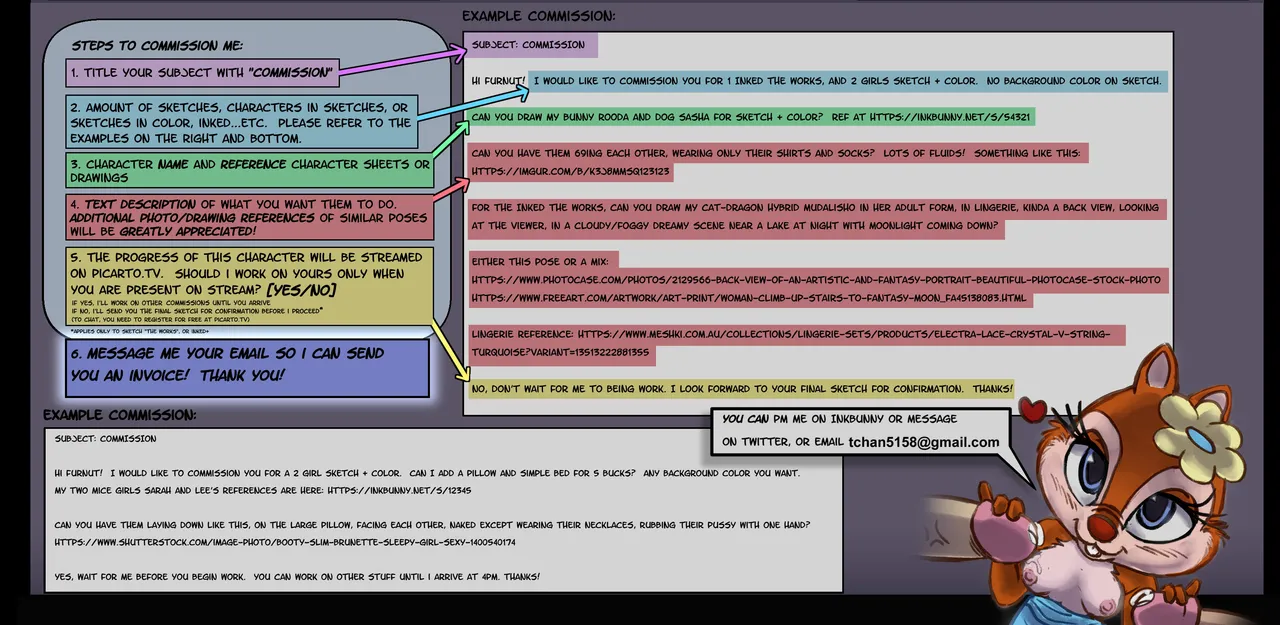Click the tchan5158@gmail.com email address
This screenshot has height=625, width=1280.
tap(924, 442)
